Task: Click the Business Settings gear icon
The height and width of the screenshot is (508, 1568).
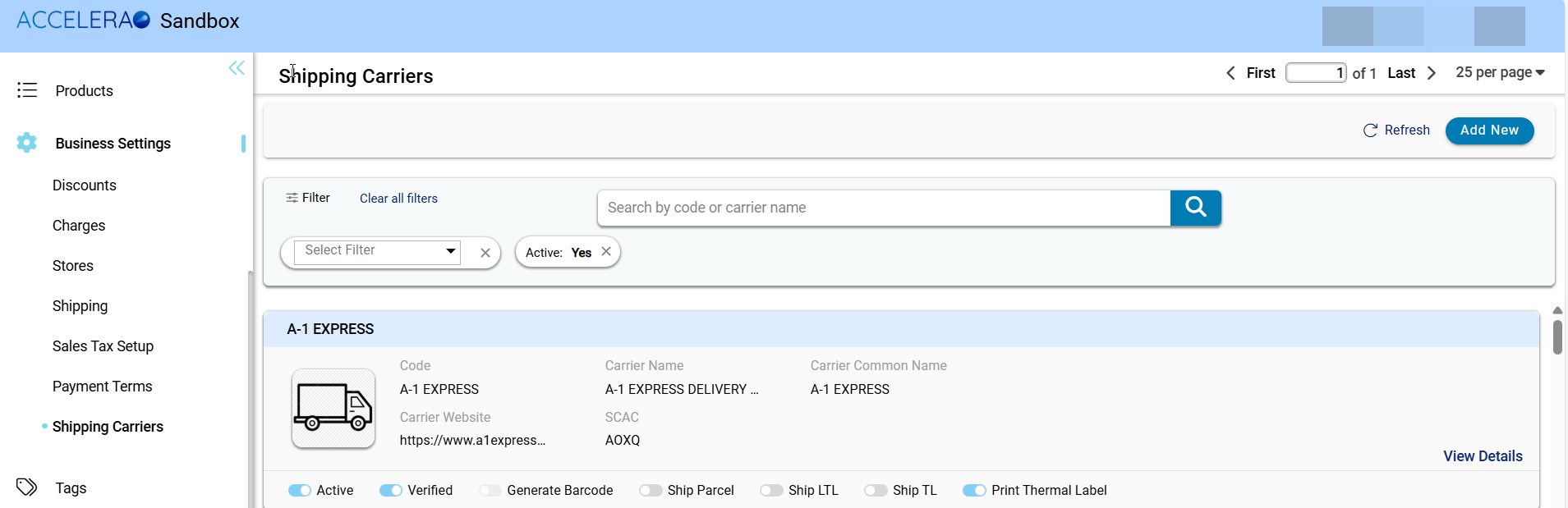Action: [27, 143]
